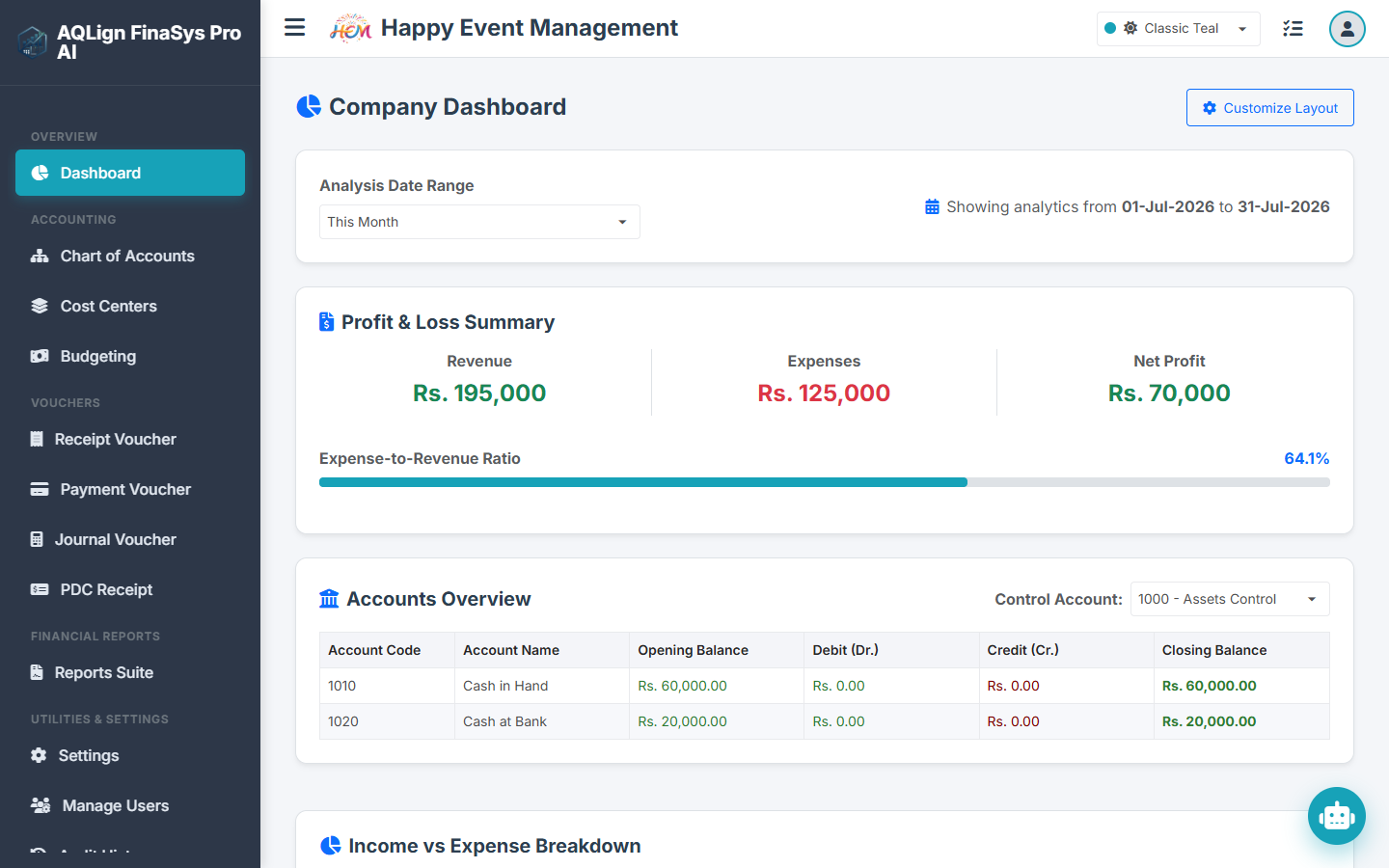1389x868 pixels.
Task: Click the Chart of Accounts sitemap icon
Action: (x=40, y=256)
